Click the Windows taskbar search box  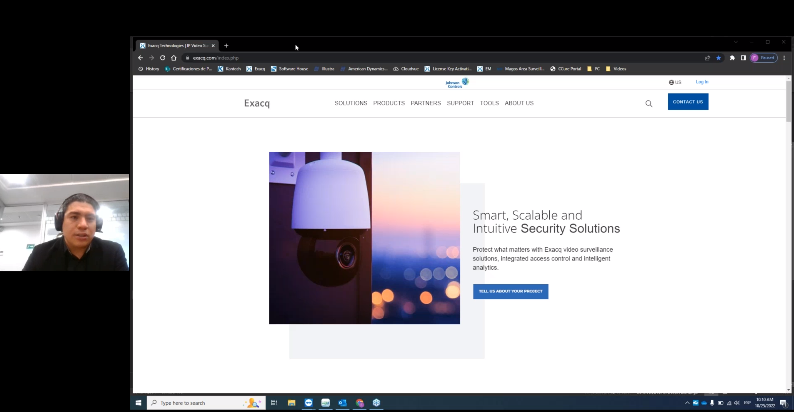200,402
